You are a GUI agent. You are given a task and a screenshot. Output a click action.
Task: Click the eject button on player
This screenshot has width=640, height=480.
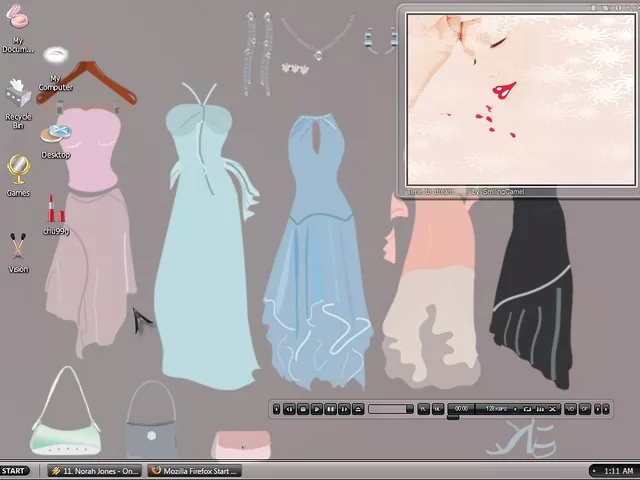click(358, 409)
